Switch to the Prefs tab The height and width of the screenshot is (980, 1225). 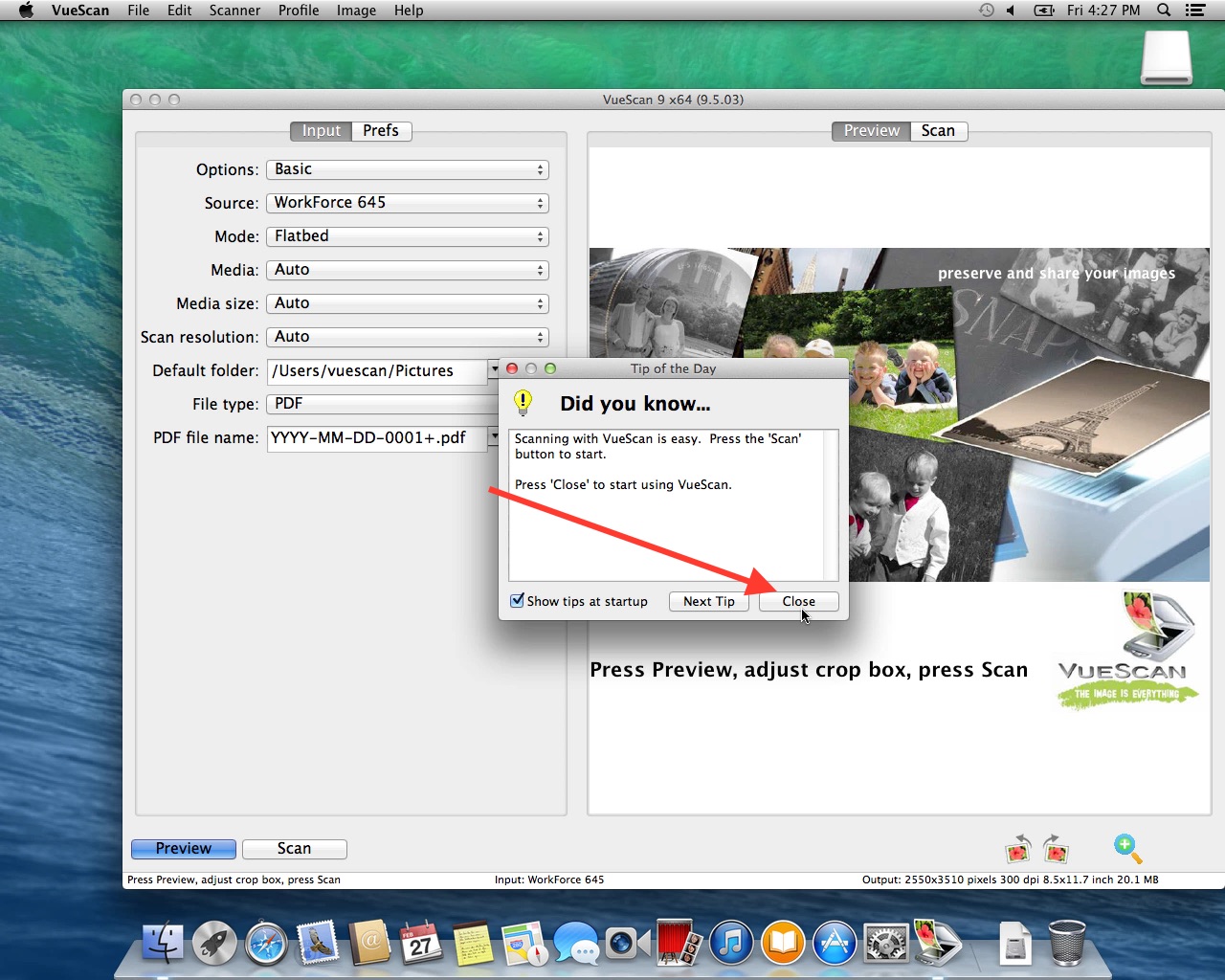(380, 131)
